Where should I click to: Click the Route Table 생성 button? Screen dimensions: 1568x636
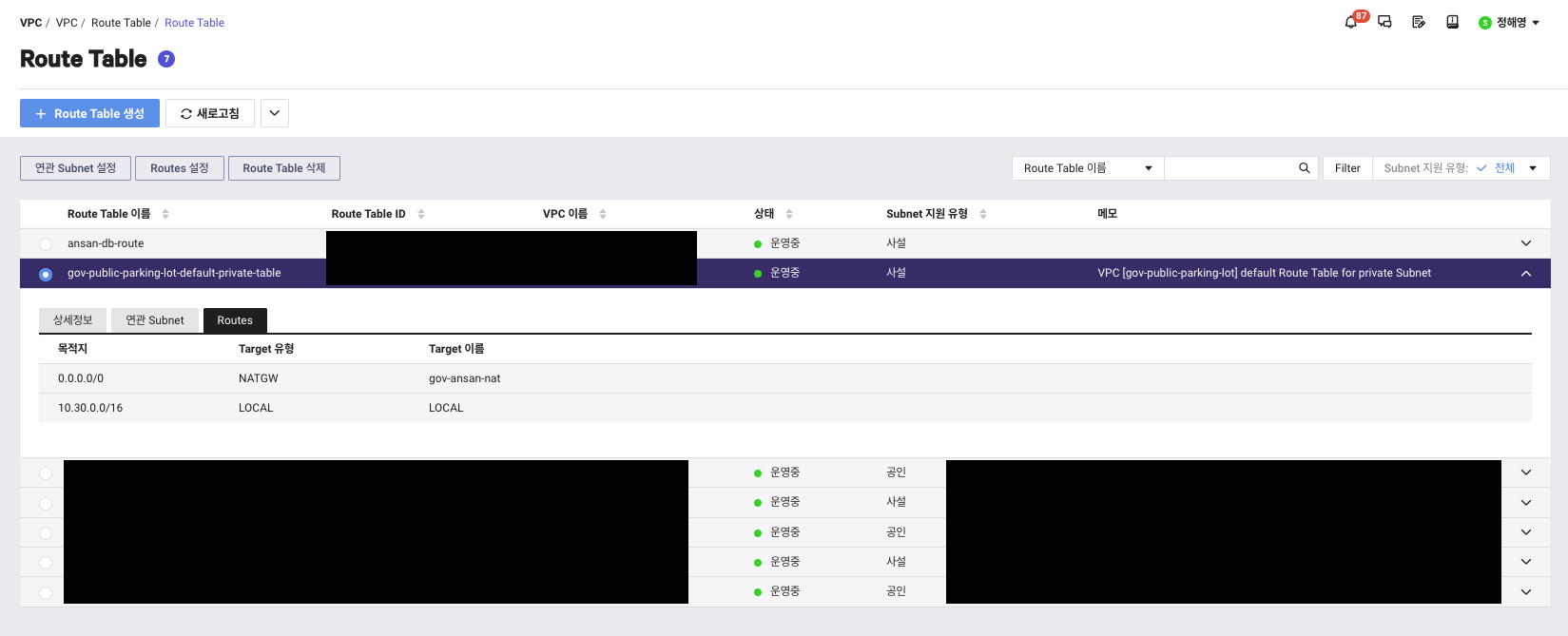coord(89,113)
